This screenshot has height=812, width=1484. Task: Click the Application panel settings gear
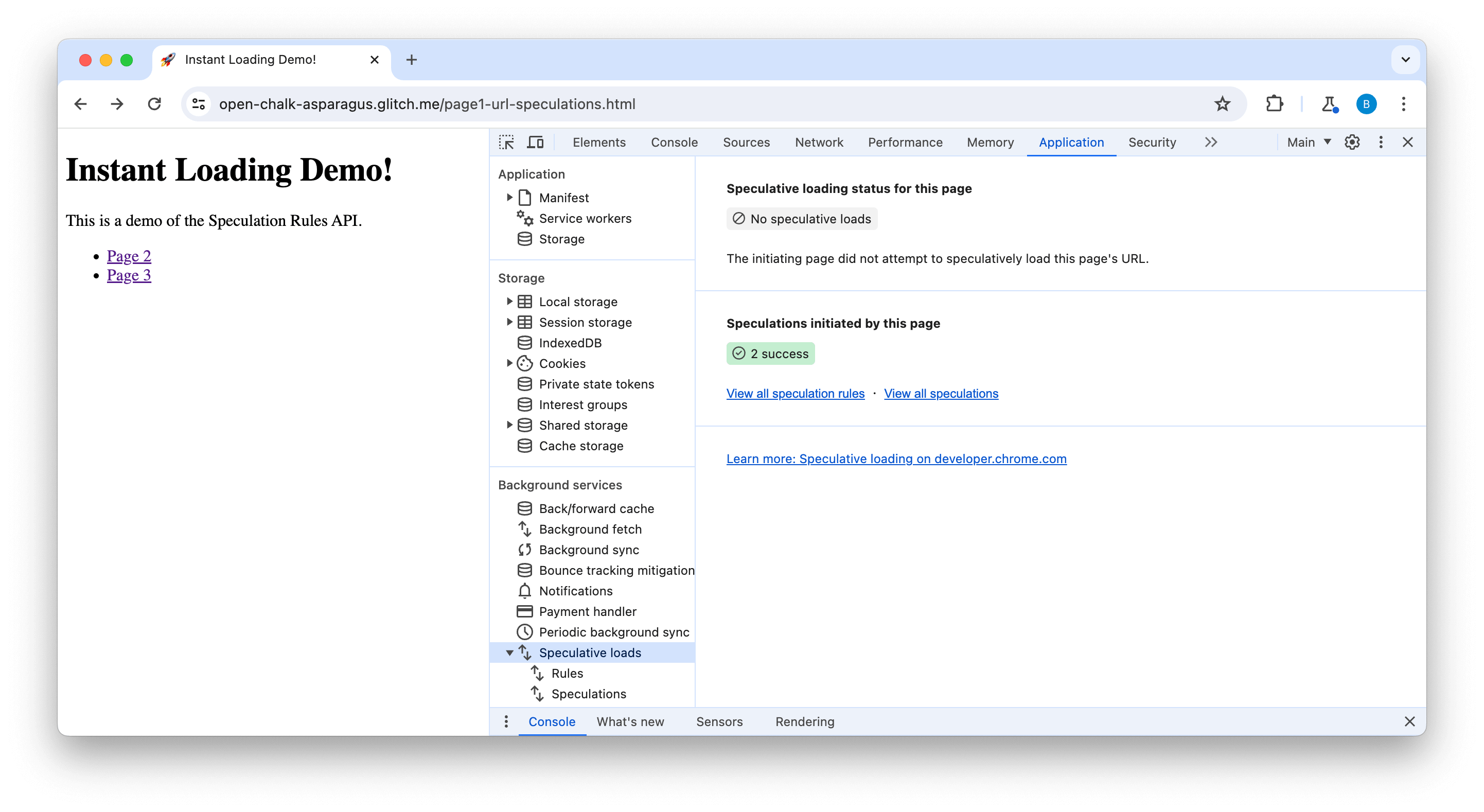click(x=1352, y=142)
